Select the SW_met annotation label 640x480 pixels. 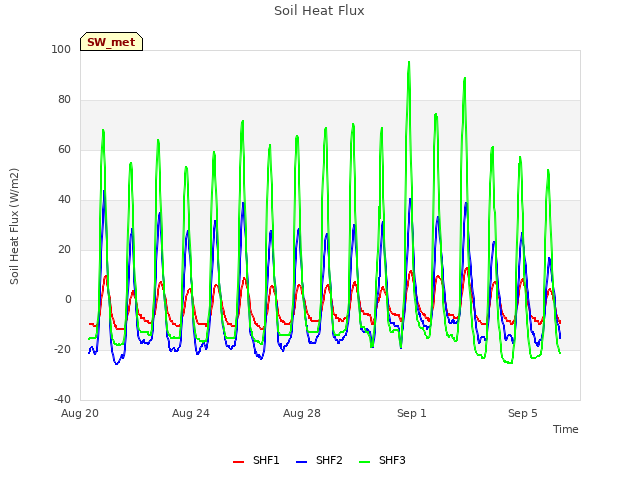111,42
